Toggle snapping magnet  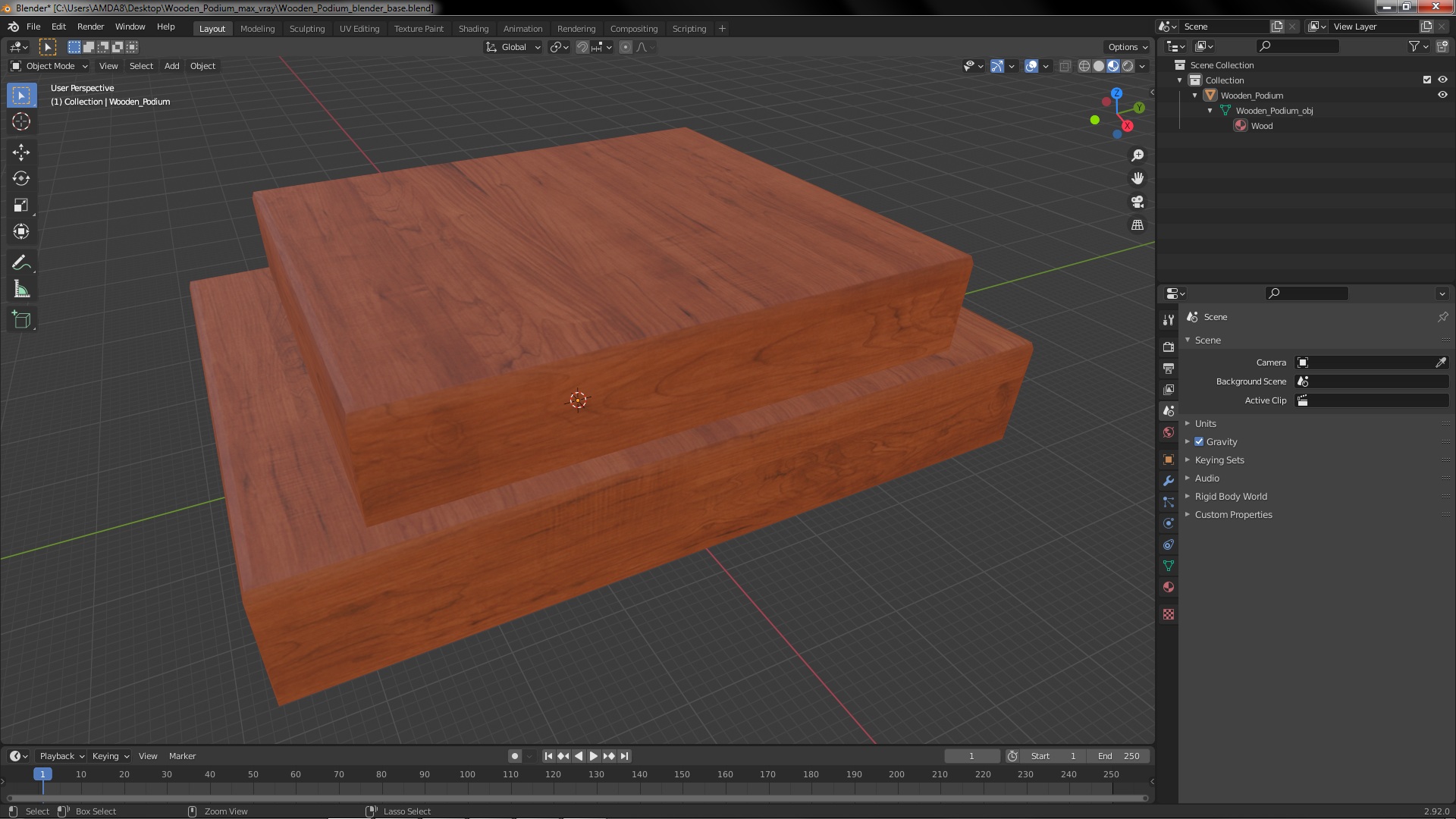(x=582, y=47)
